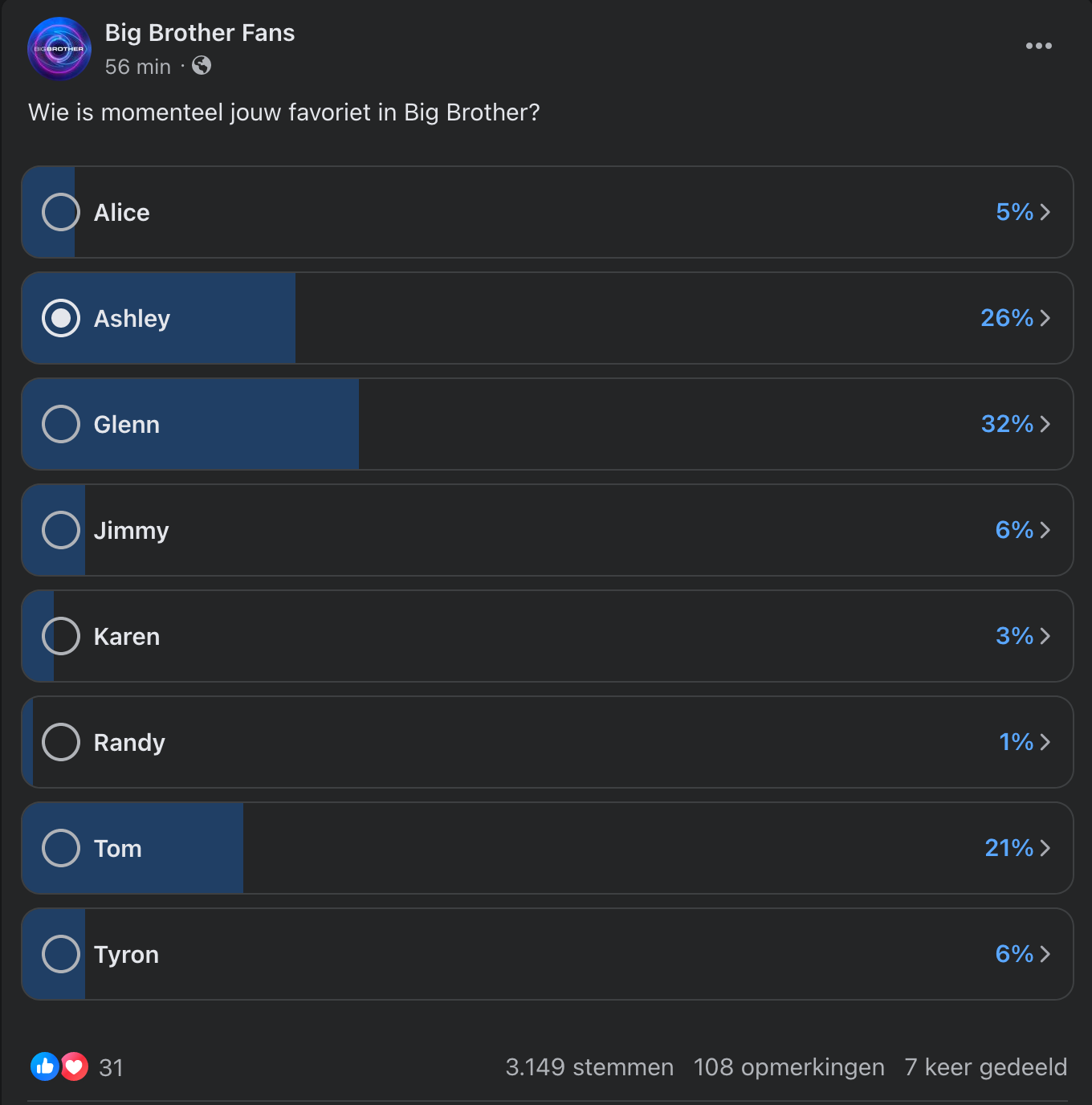Open the Big Brother Fans page name link
This screenshot has width=1092, height=1105.
point(200,33)
